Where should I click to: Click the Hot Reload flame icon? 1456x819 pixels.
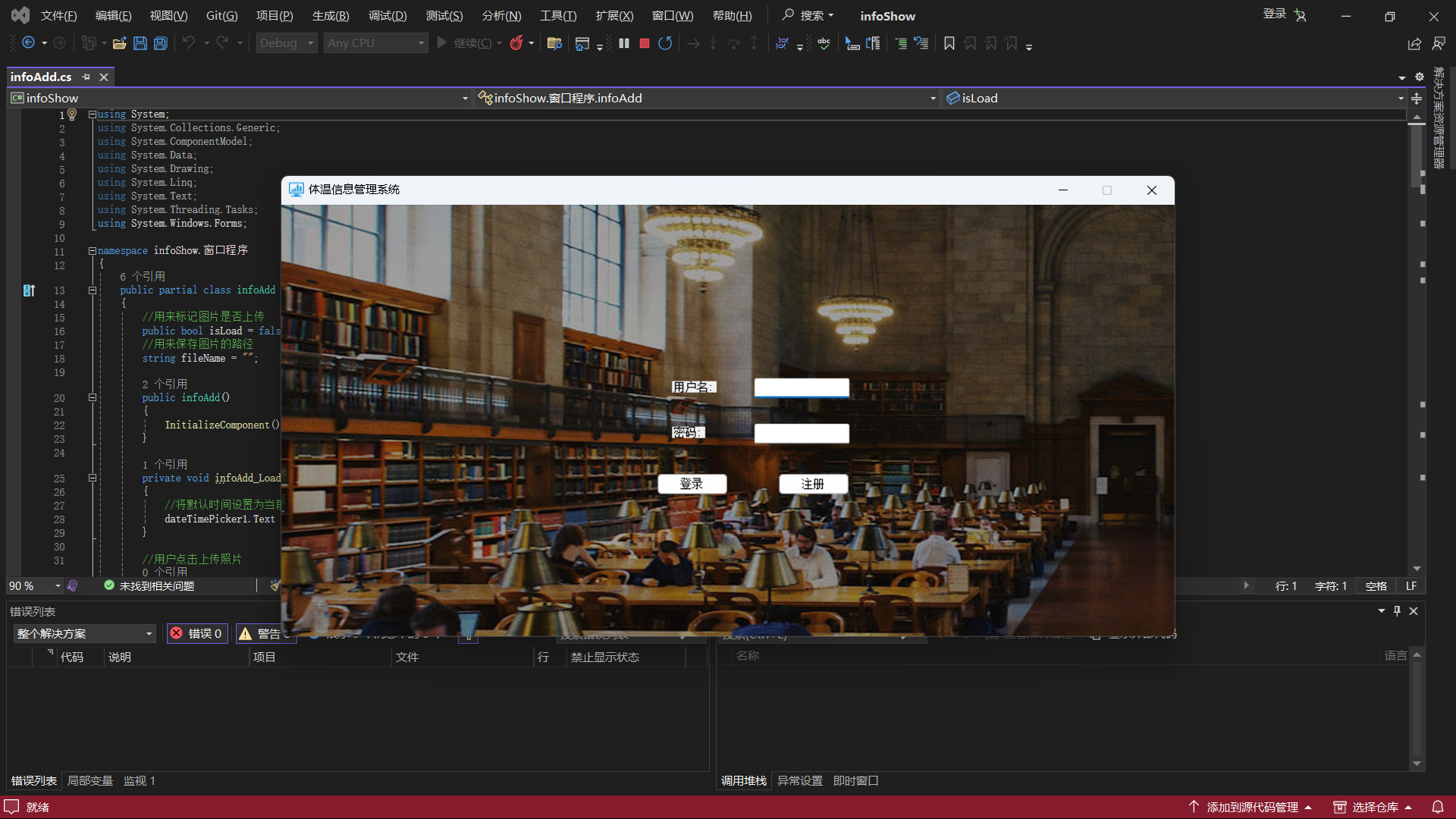click(516, 43)
